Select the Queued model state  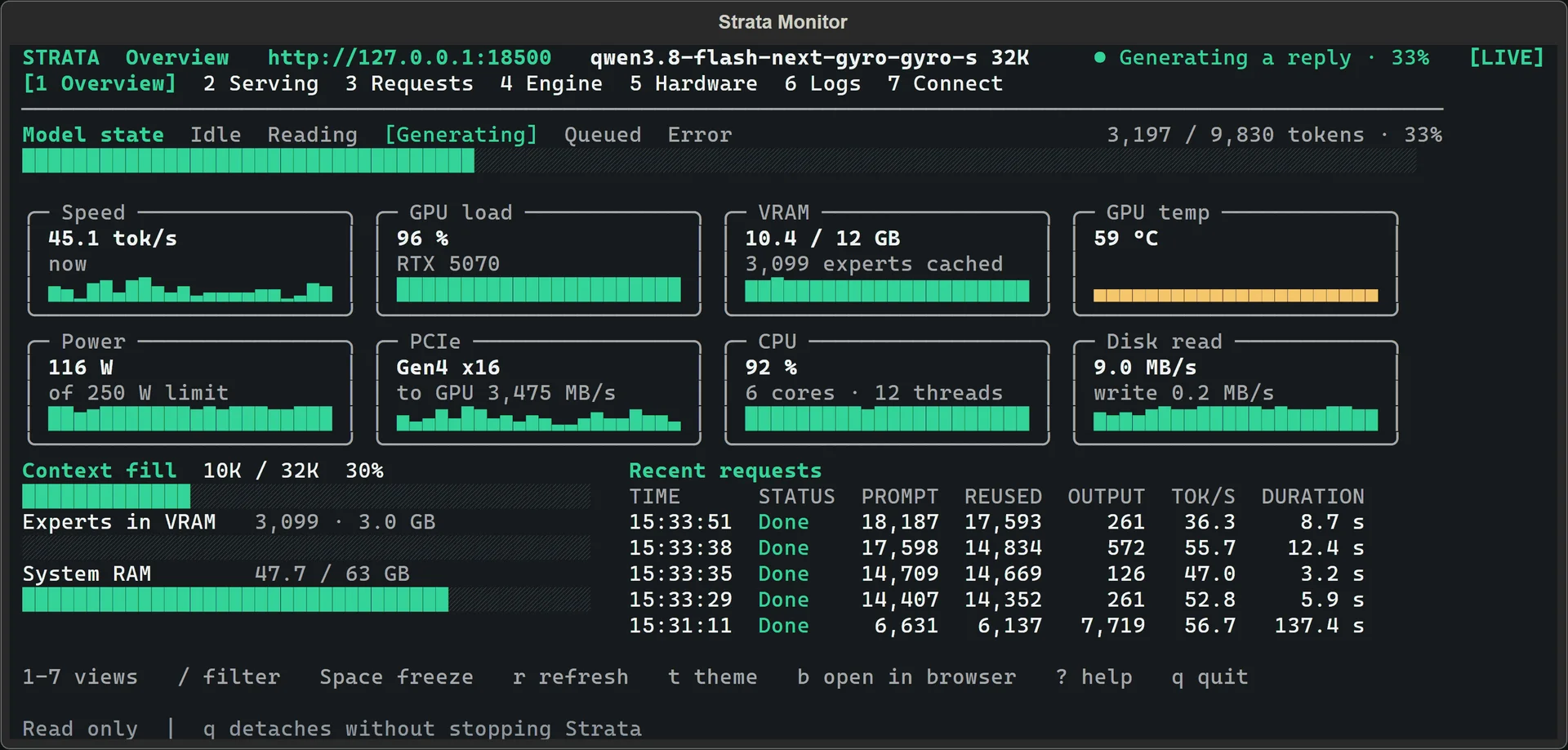pos(603,135)
